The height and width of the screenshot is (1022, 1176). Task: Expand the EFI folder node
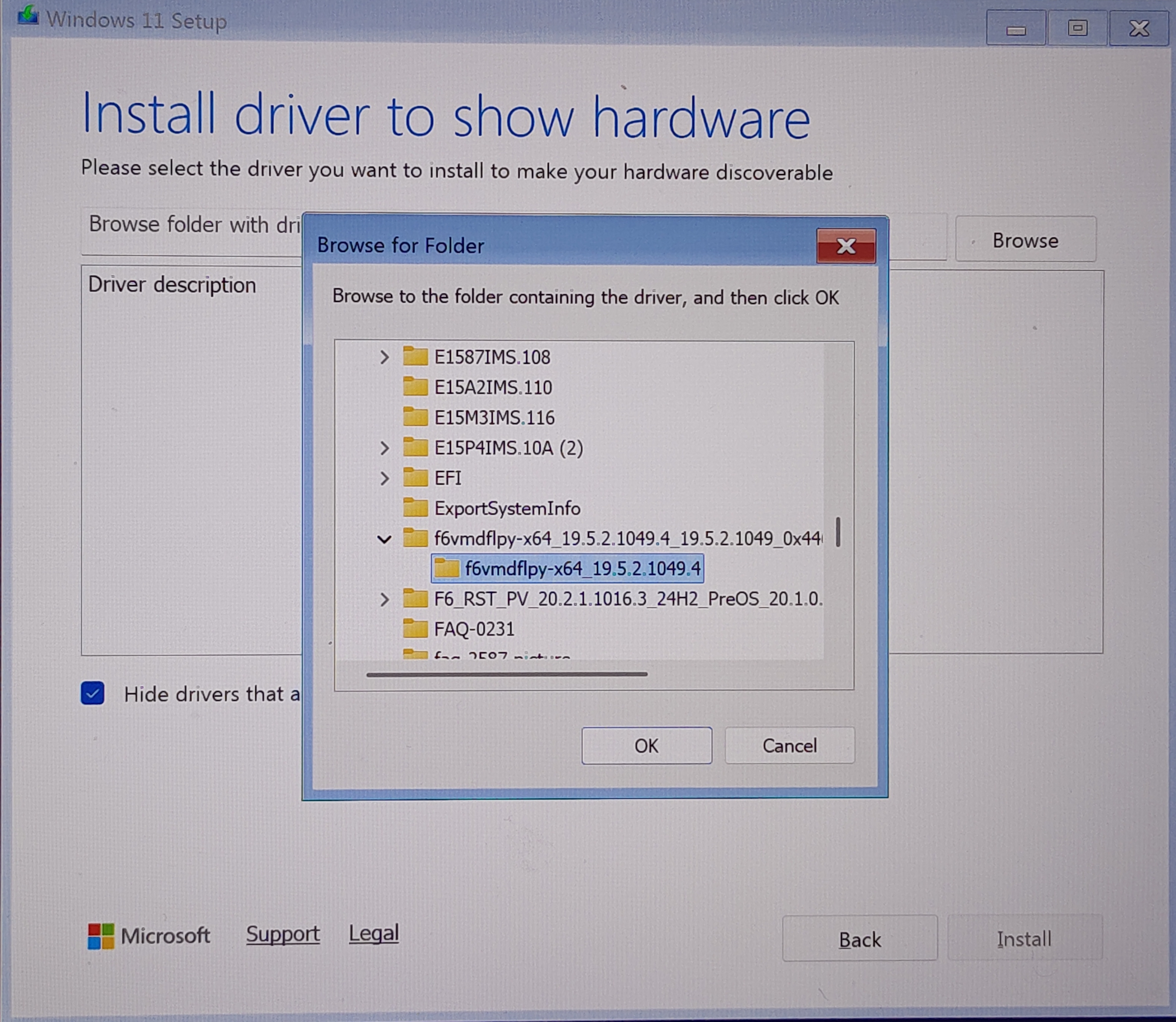pos(385,478)
